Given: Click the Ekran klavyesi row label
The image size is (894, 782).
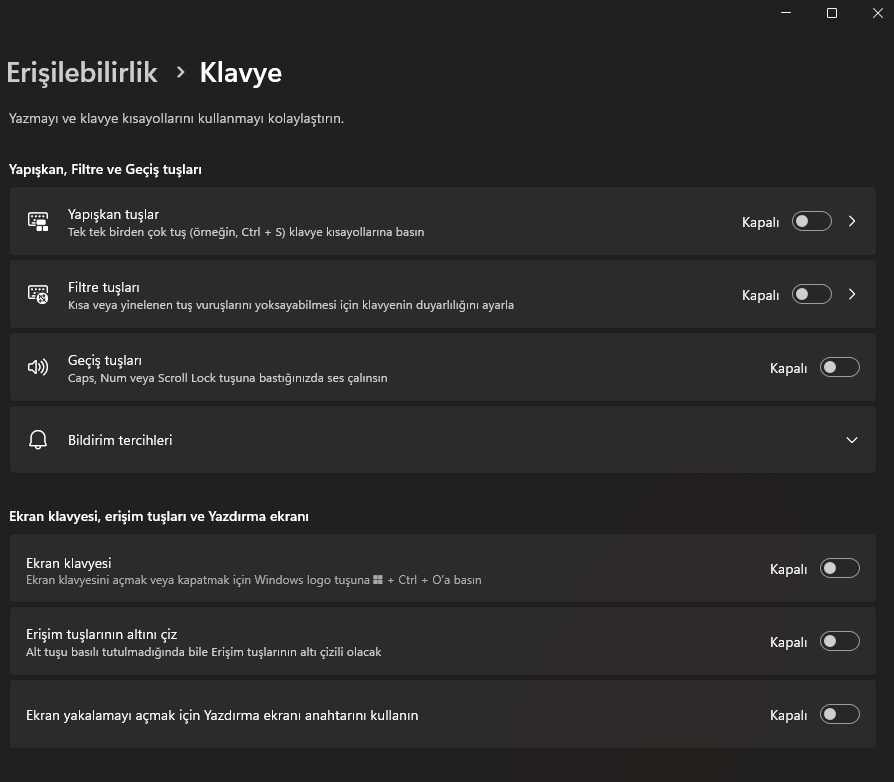Looking at the screenshot, I should [68, 563].
